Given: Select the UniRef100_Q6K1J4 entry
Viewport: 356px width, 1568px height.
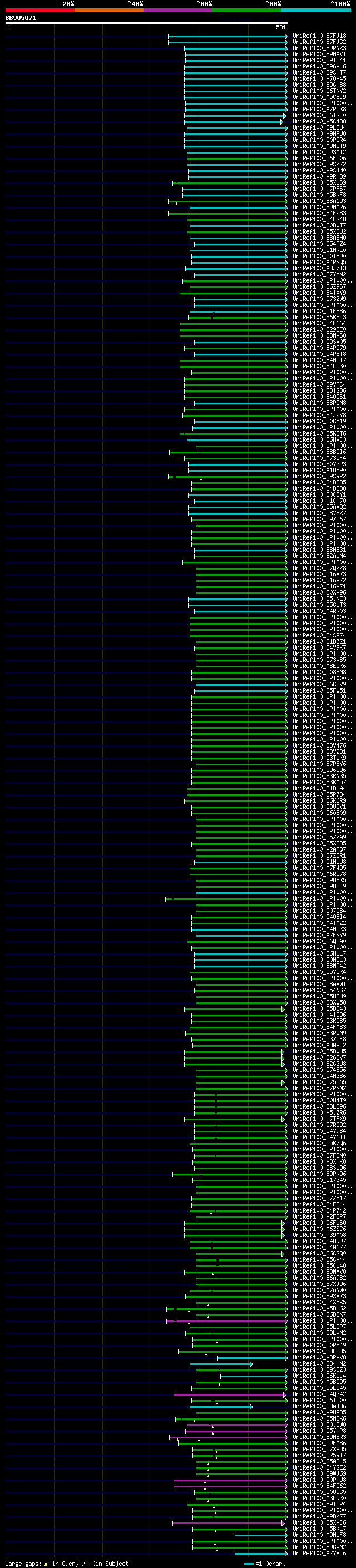Looking at the screenshot, I should point(319,1376).
